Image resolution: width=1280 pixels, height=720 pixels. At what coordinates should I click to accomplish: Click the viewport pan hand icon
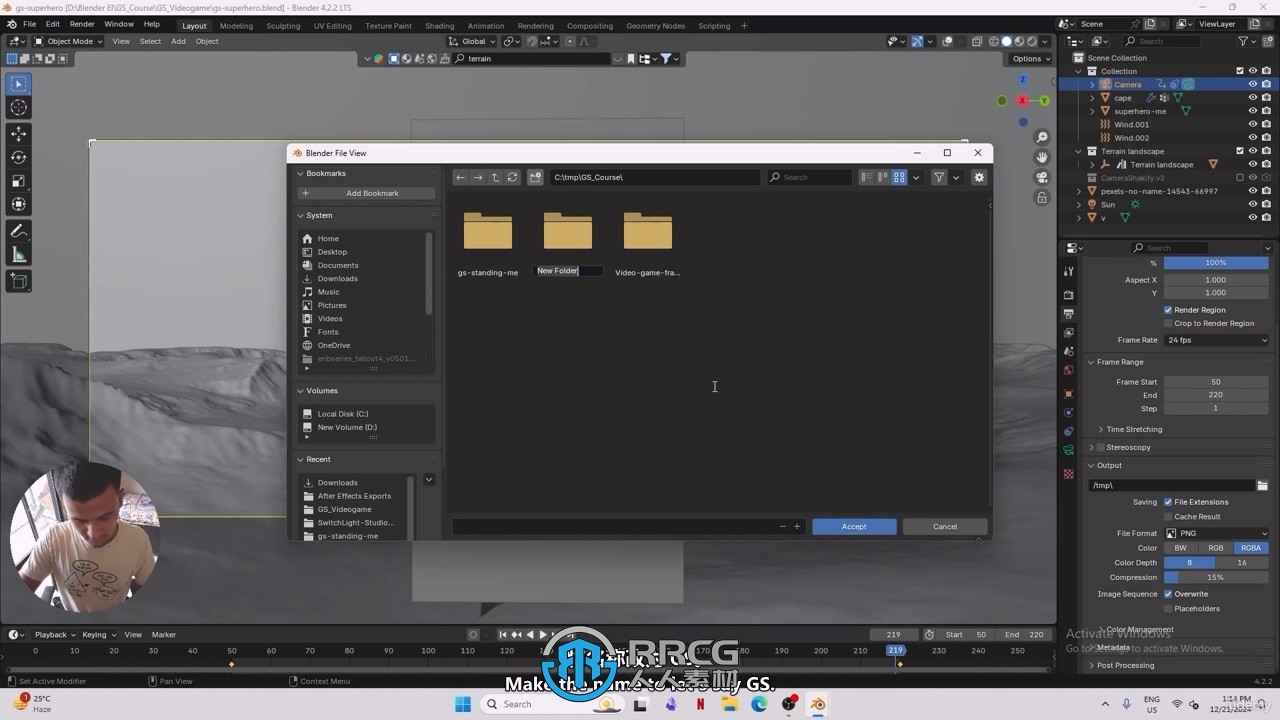point(1042,158)
